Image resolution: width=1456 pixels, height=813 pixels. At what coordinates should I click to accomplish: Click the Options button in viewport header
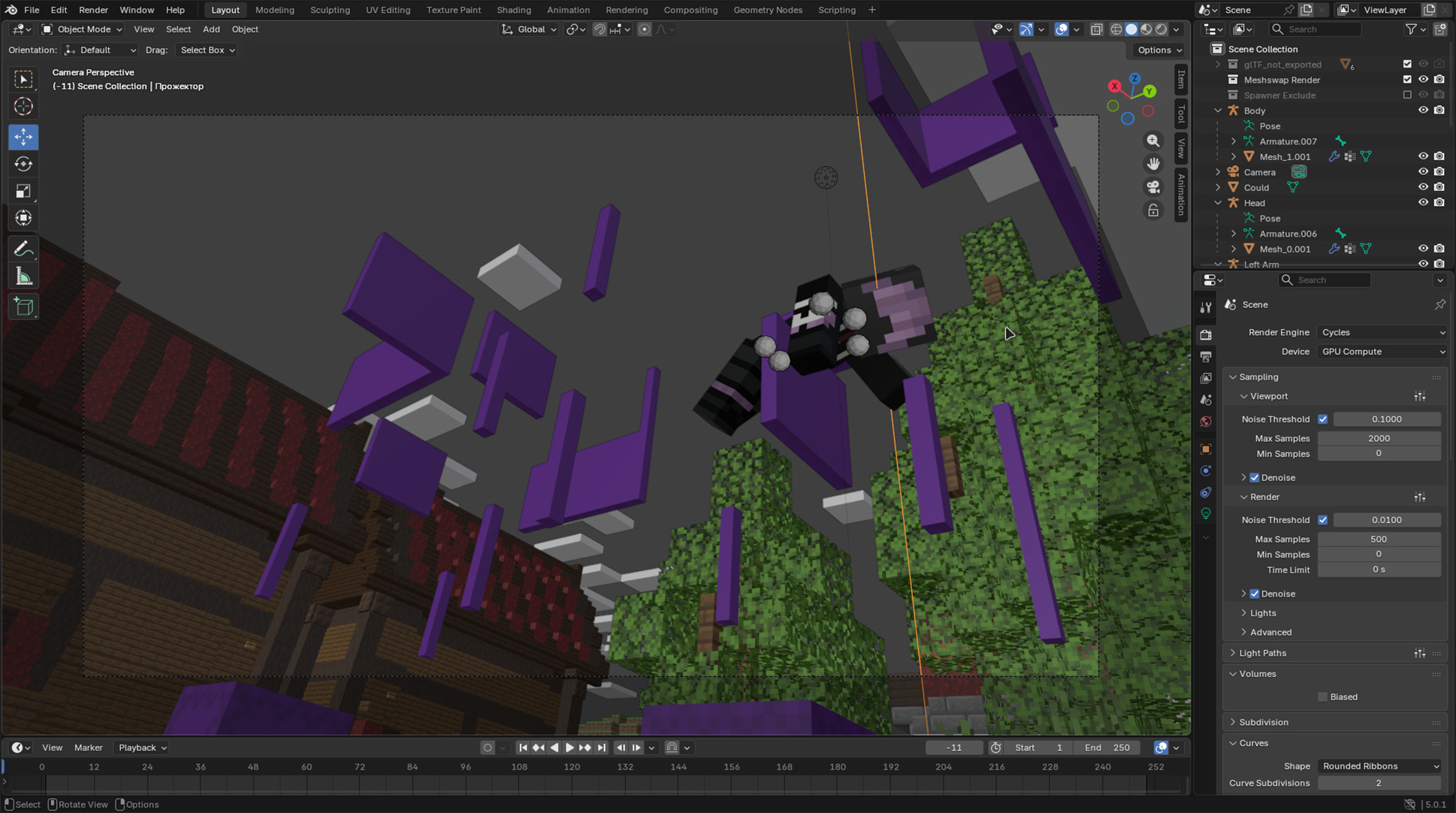click(1159, 50)
